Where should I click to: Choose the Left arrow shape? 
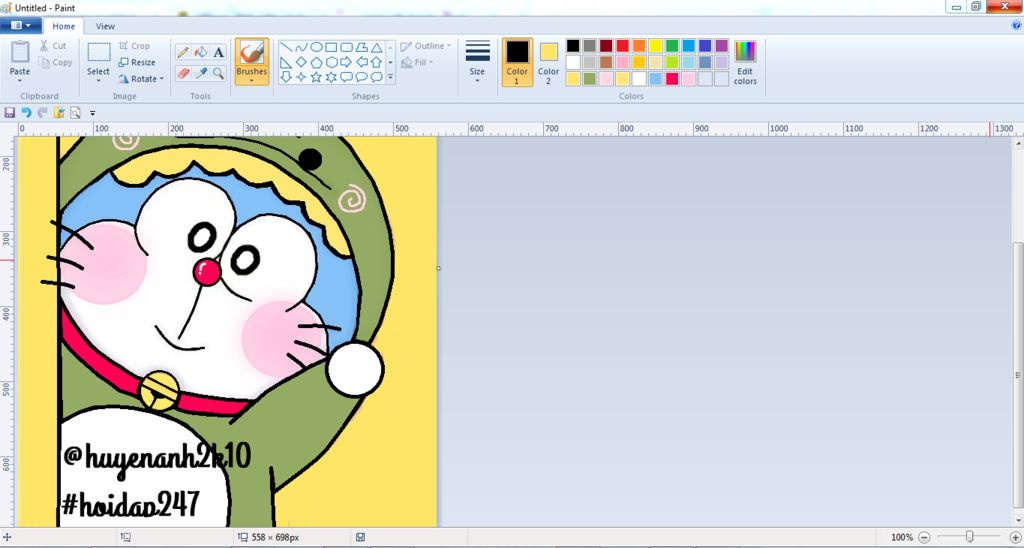coord(361,63)
